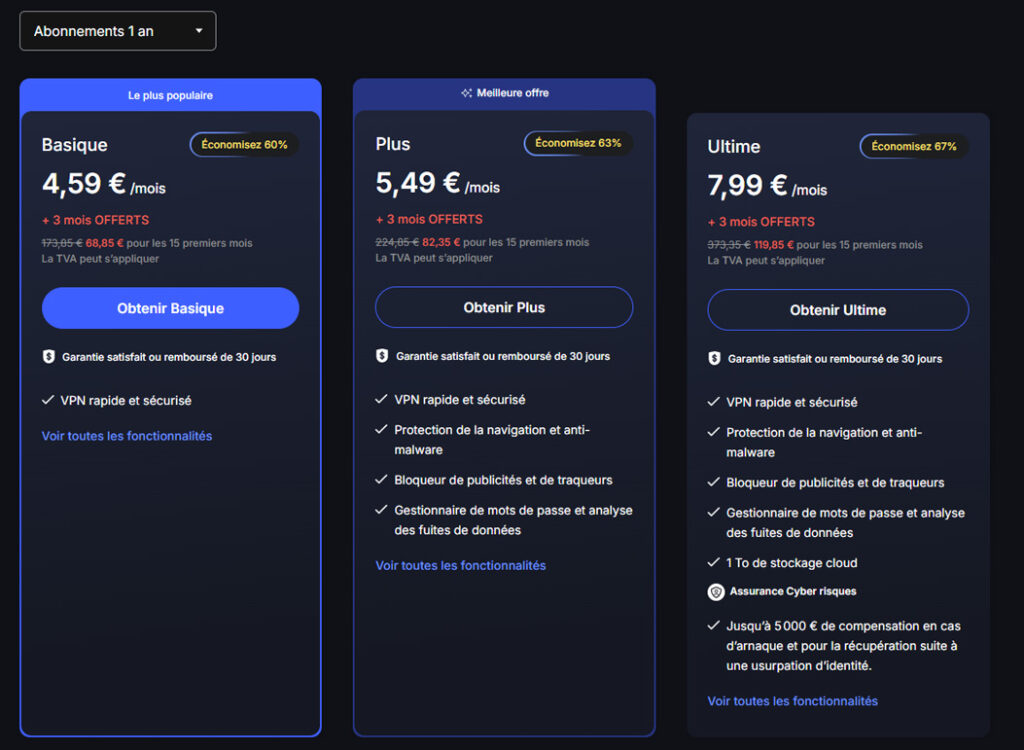Screen dimensions: 1024x750
Task: Click the Obtenir Plus button
Action: click(504, 307)
